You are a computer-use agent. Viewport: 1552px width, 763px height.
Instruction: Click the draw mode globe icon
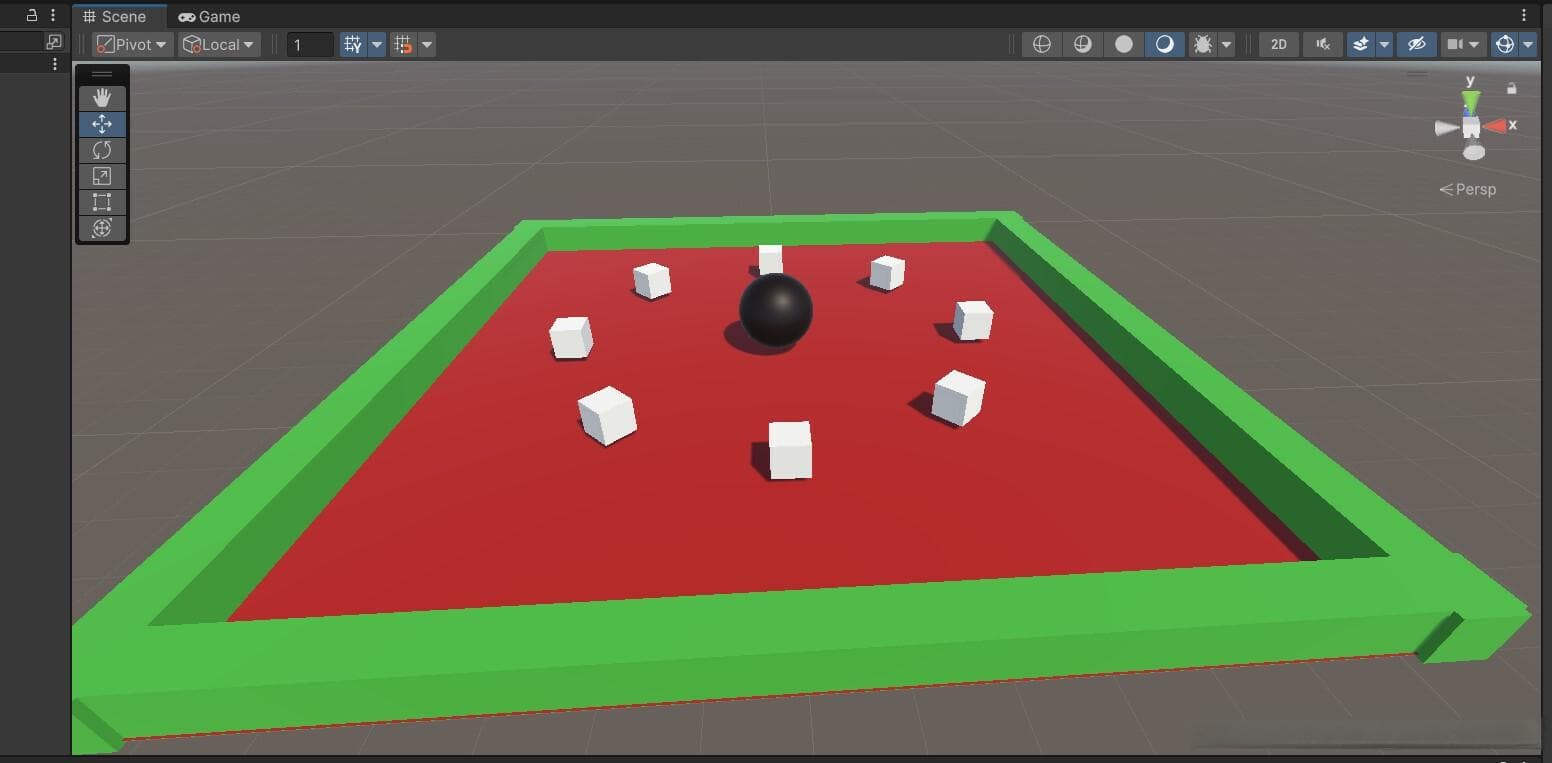(x=1042, y=44)
